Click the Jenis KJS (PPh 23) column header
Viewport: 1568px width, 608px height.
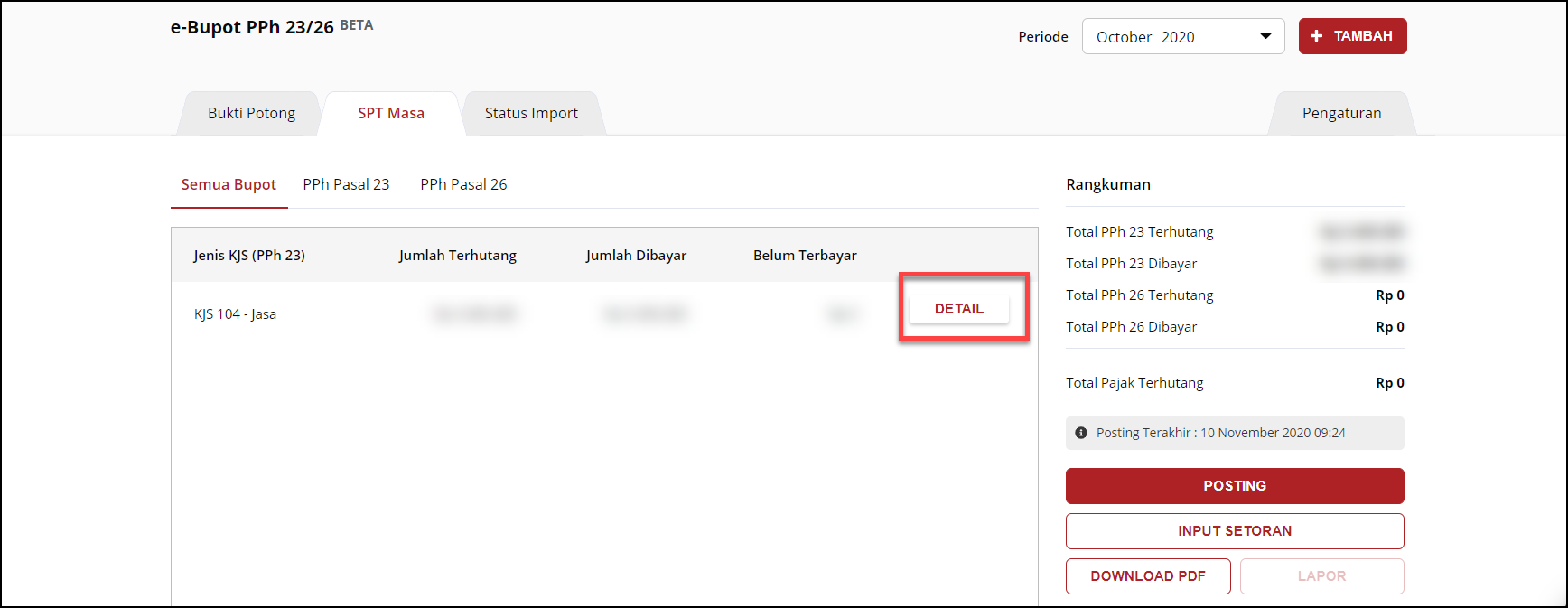click(249, 256)
